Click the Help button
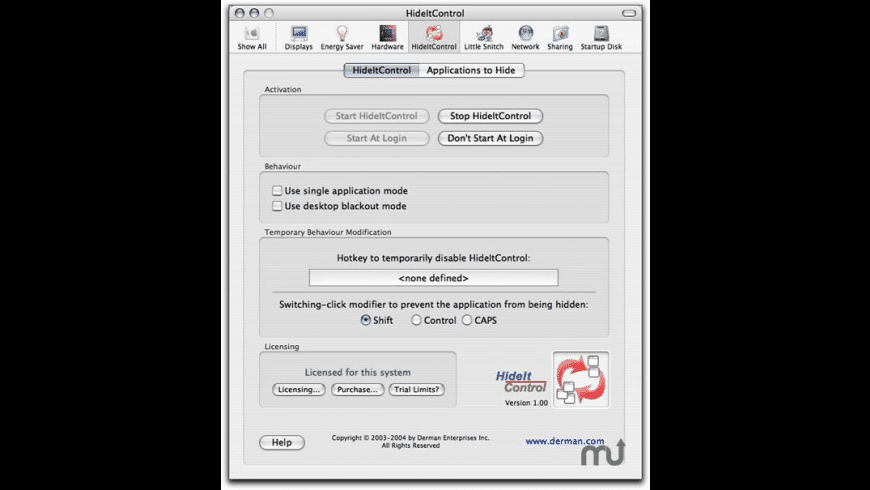Viewport: 870px width, 490px height. [x=282, y=442]
